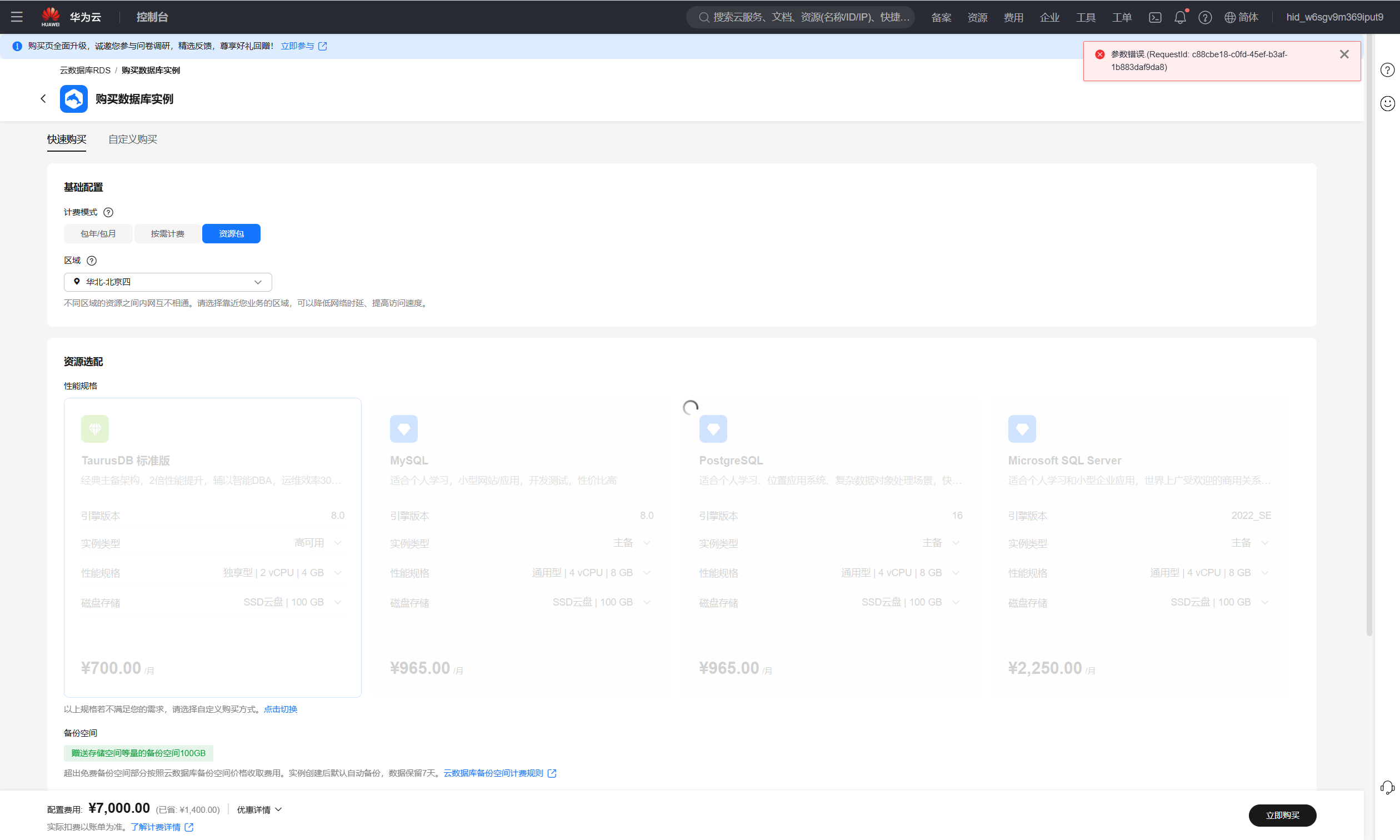Open the customer service headset icon

tap(1387, 787)
